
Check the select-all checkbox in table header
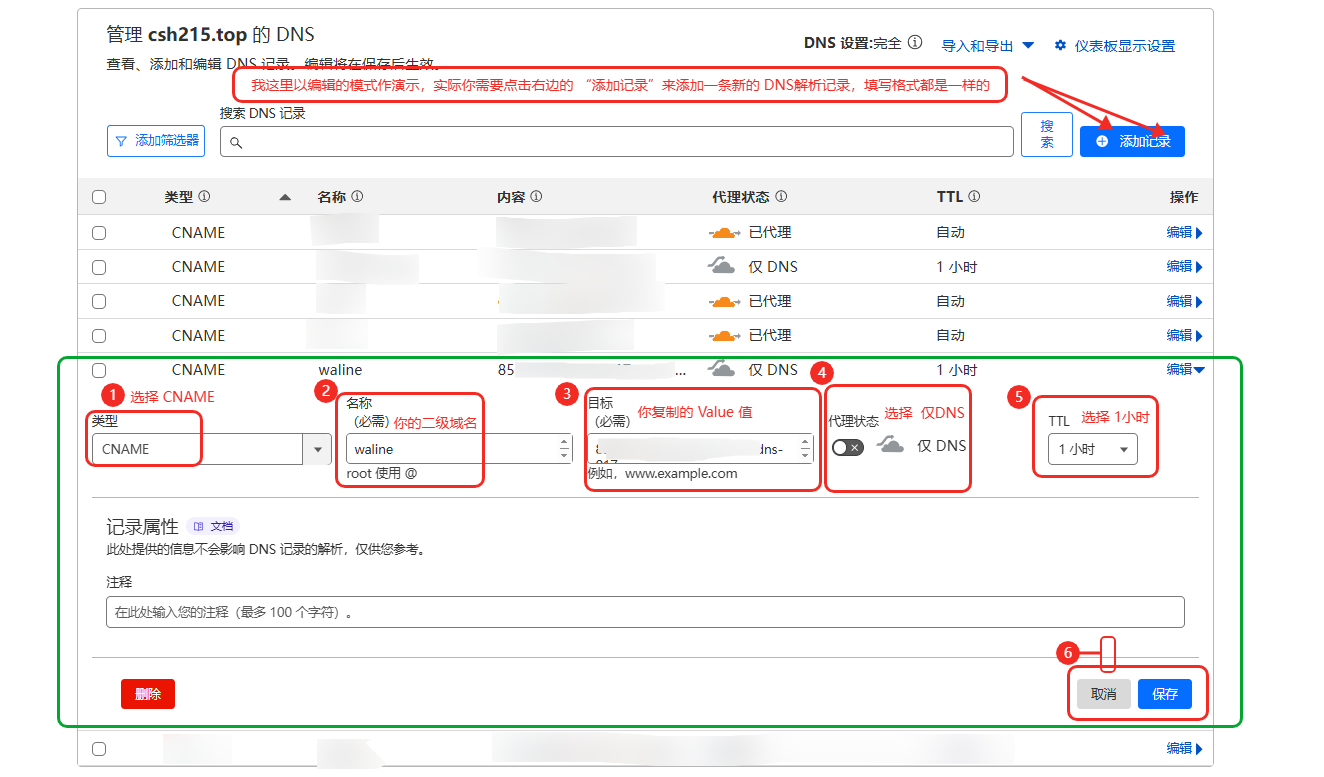(x=99, y=198)
